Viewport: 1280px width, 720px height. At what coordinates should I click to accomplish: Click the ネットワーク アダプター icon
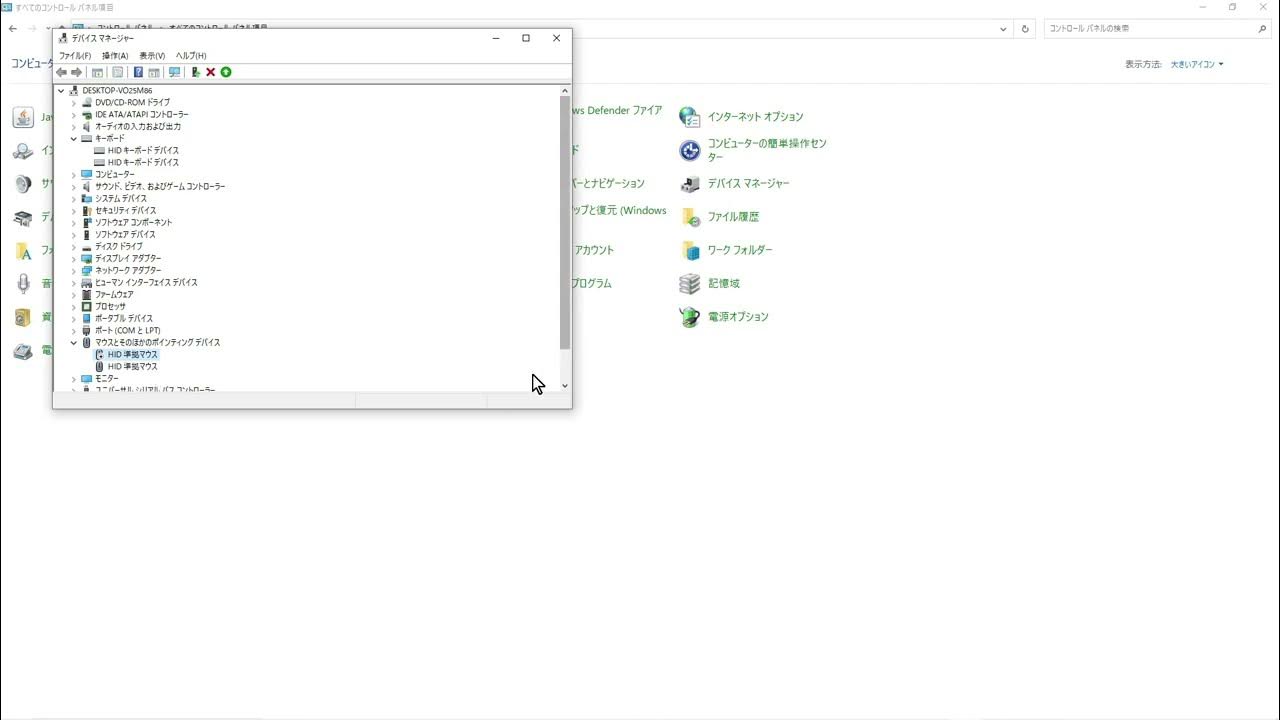coord(87,270)
